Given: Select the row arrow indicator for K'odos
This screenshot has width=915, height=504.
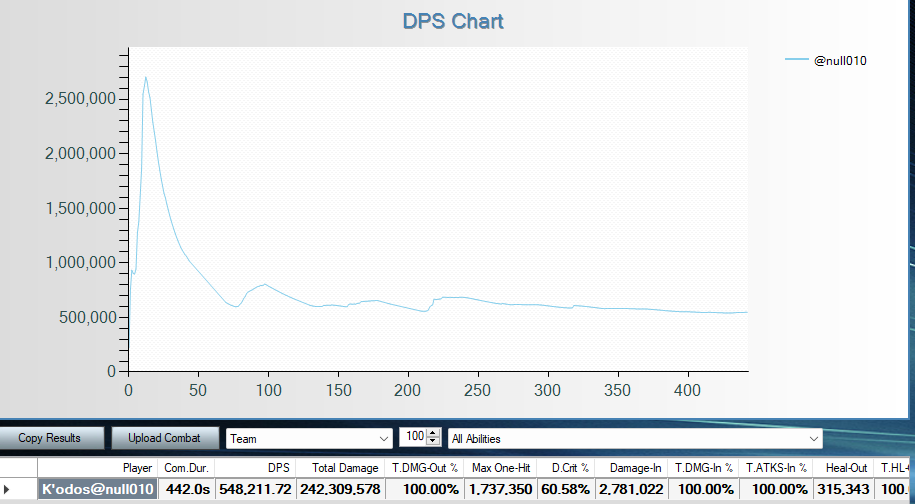Looking at the screenshot, I should tap(8, 489).
